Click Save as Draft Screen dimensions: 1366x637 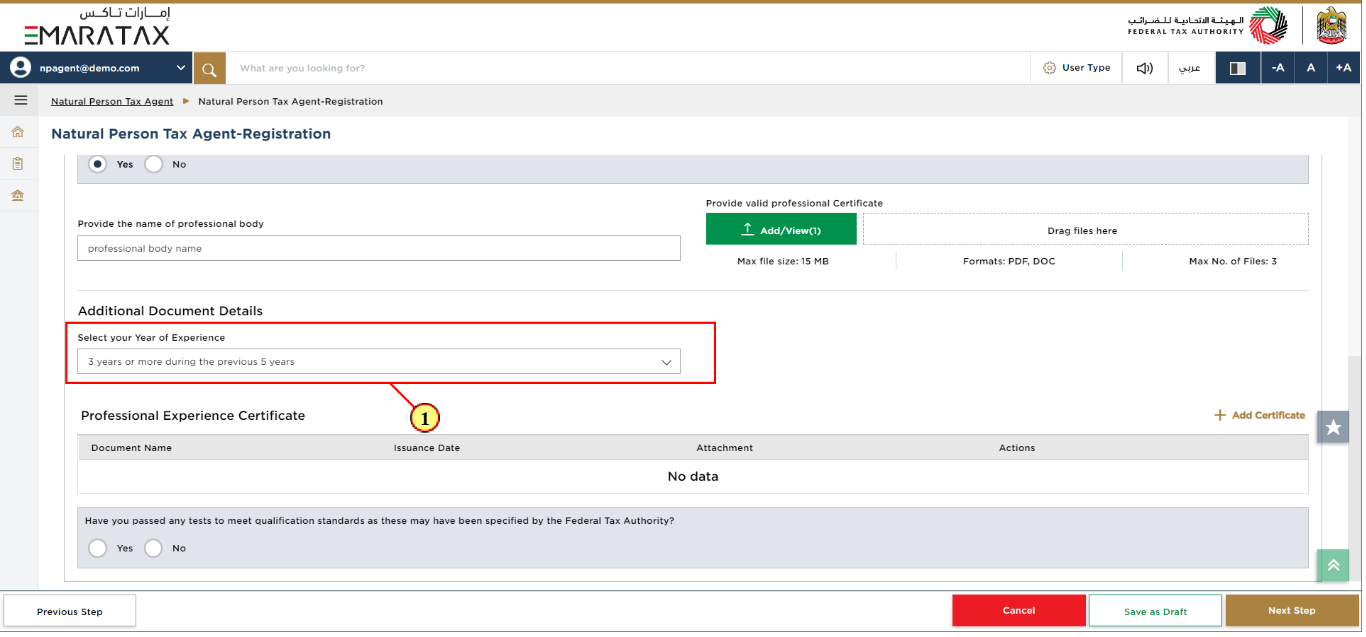click(x=1155, y=611)
